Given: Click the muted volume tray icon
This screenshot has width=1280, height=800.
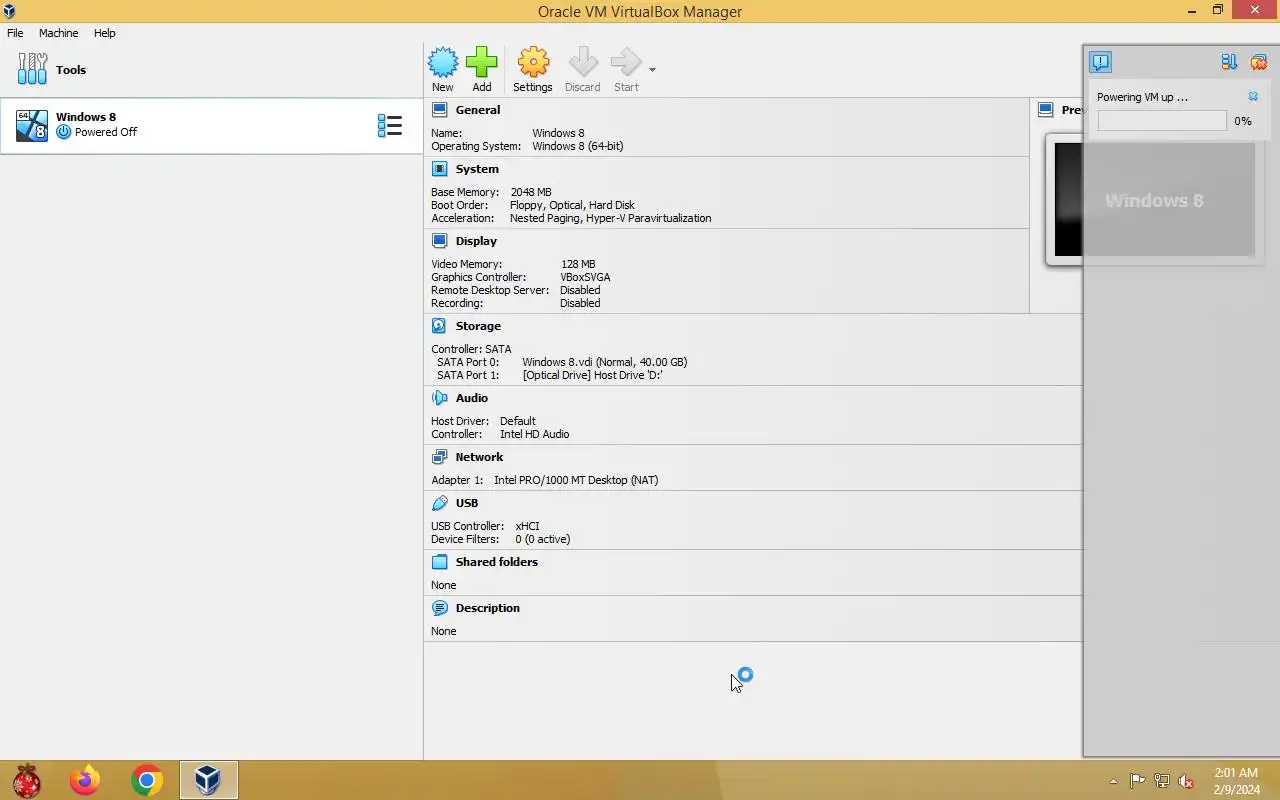Looking at the screenshot, I should [1186, 781].
